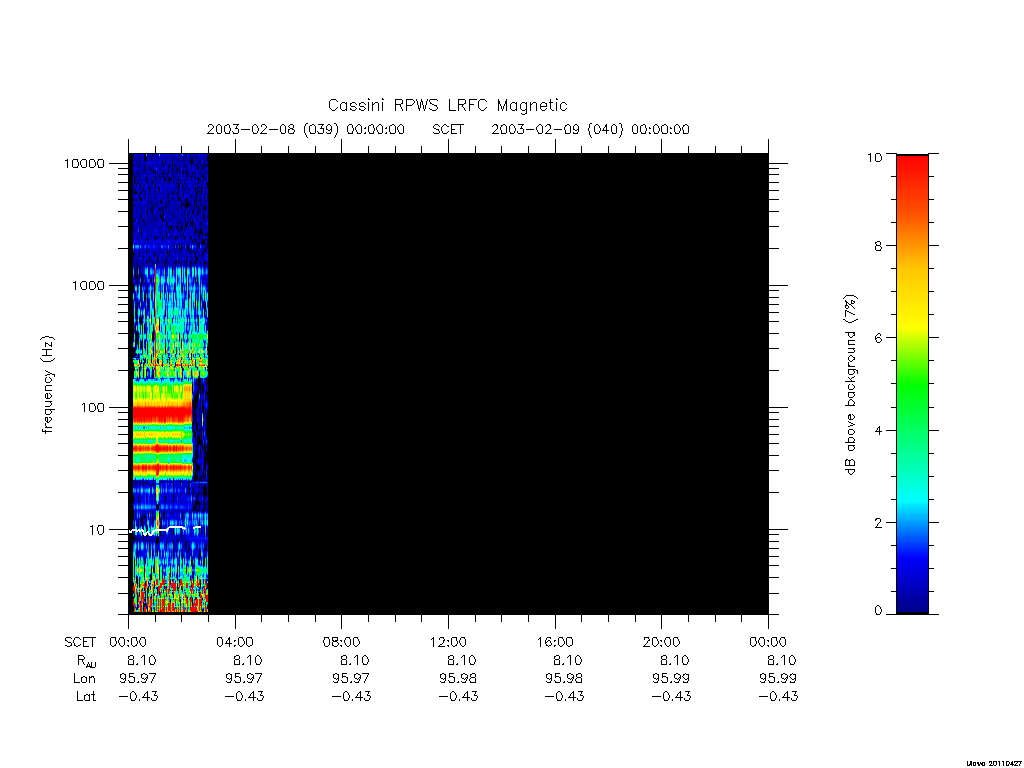This screenshot has height=768, width=1024.
Task: Click the white trace line near 10 Hz
Action: click(x=165, y=530)
